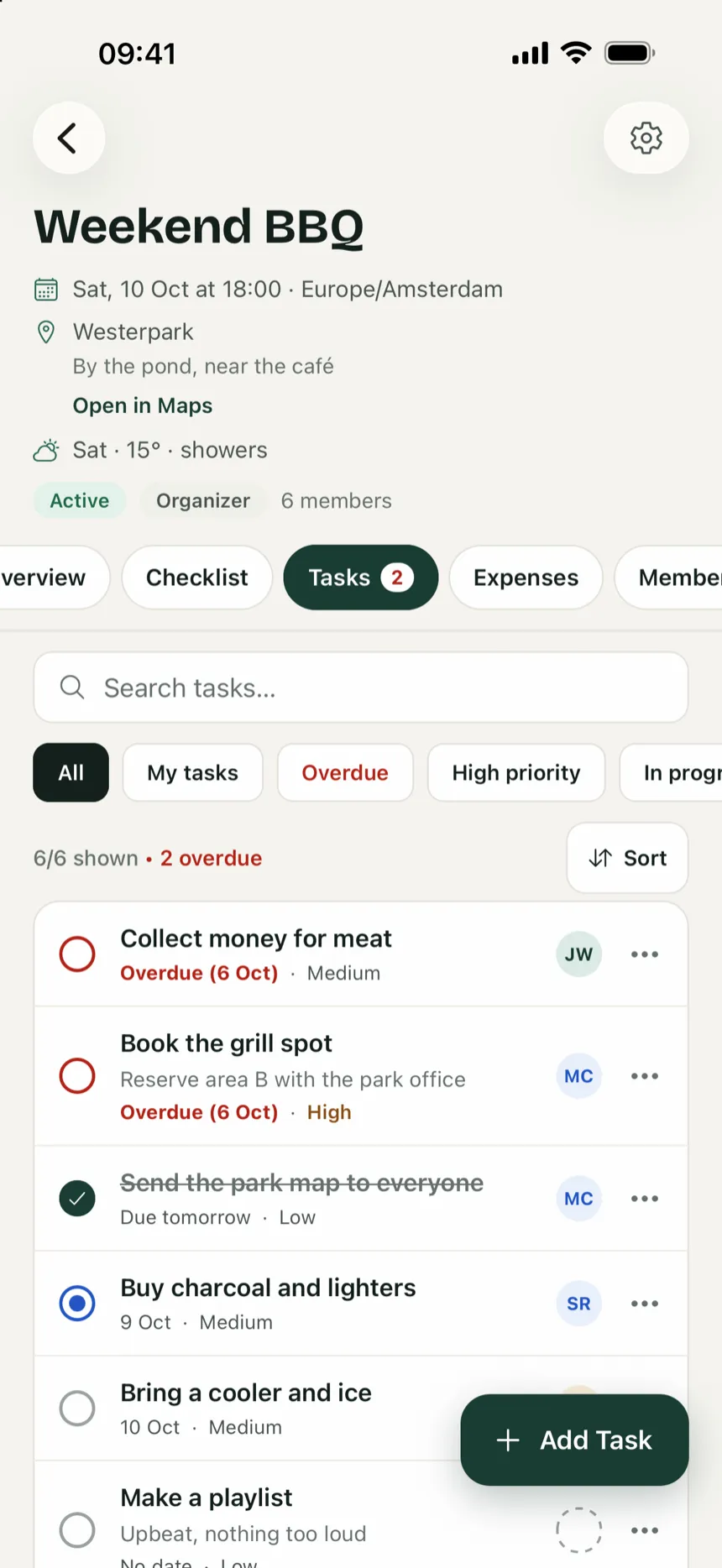
Task: Uncheck Send the park map to everyone
Action: pos(77,1199)
